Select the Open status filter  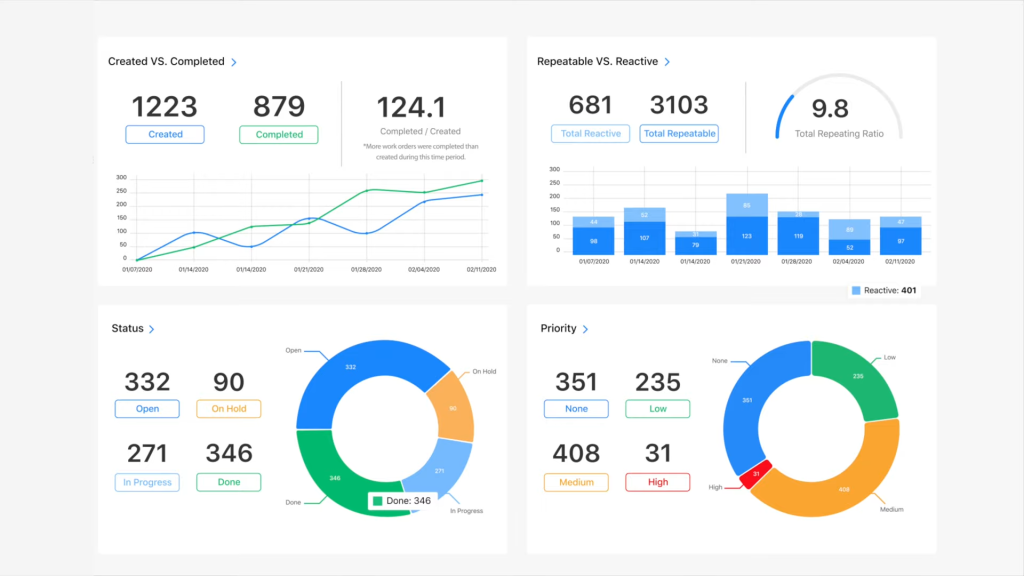point(146,408)
